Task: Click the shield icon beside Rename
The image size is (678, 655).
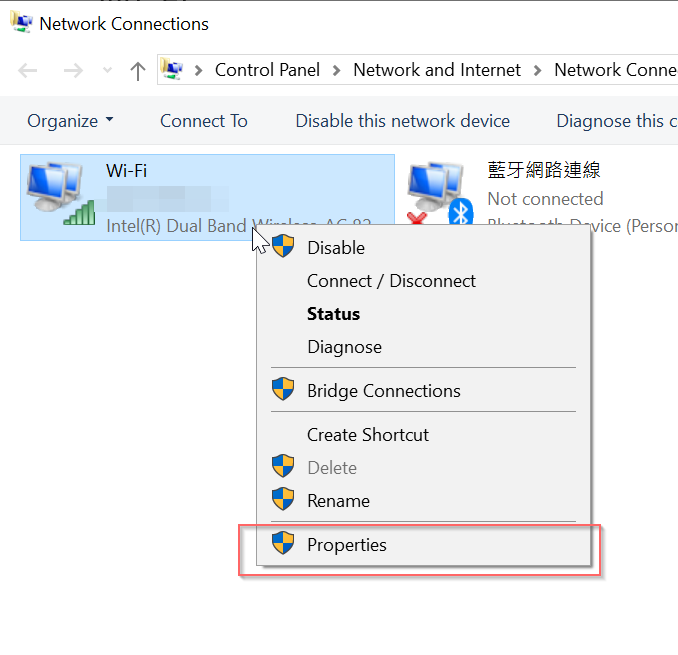Action: point(283,499)
